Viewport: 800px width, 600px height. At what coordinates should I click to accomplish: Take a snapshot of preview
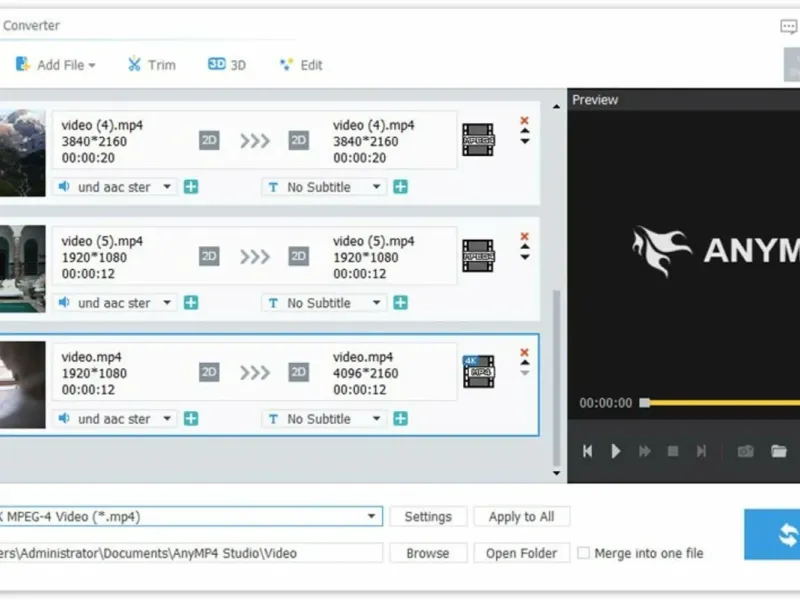pyautogui.click(x=745, y=451)
